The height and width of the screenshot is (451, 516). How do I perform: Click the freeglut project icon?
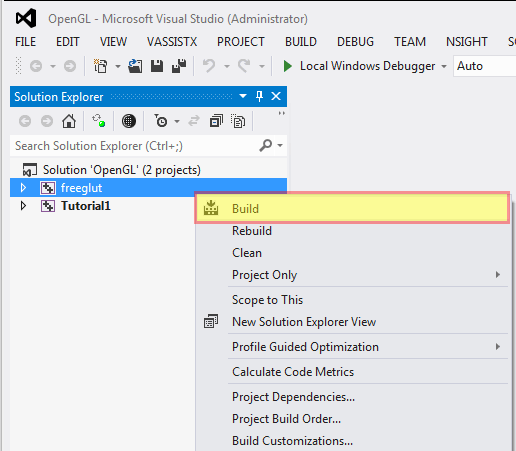pos(48,188)
